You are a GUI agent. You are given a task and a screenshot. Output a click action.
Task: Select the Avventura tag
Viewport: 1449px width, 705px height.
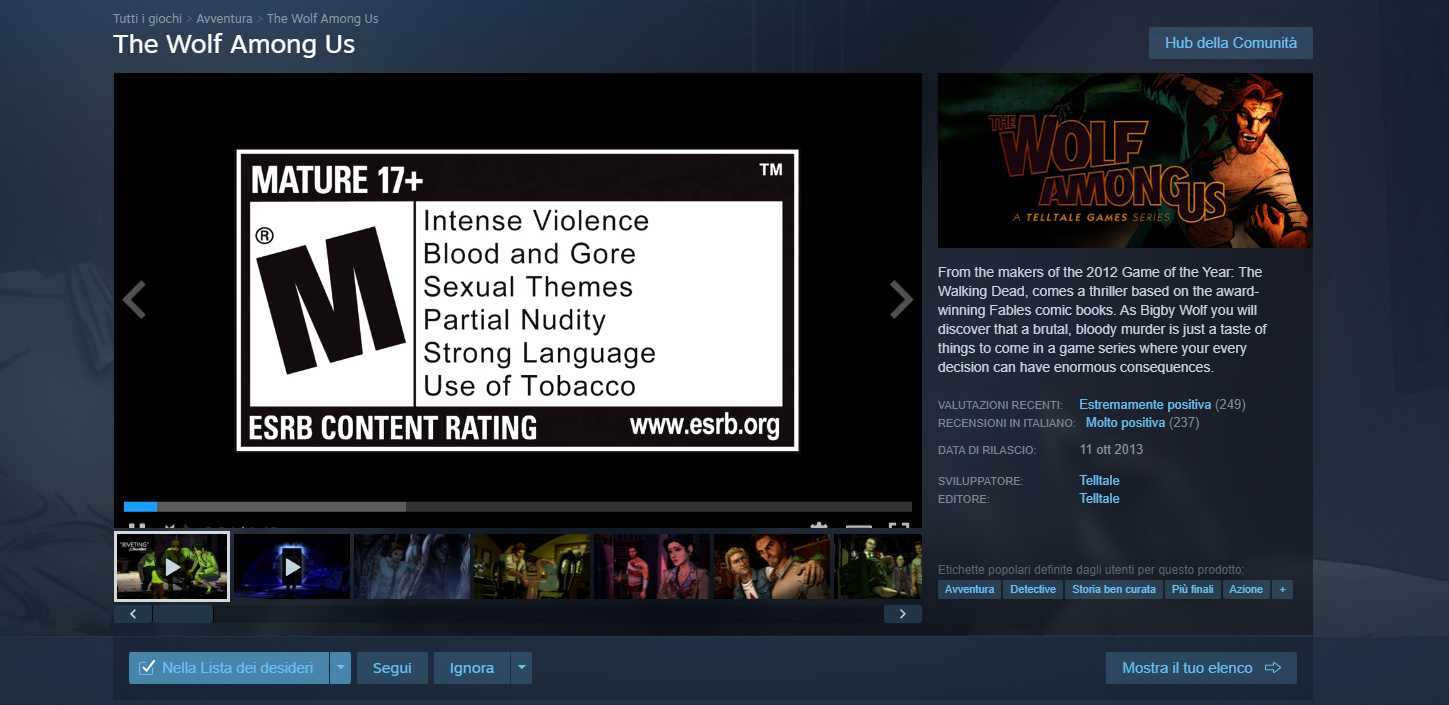(969, 590)
